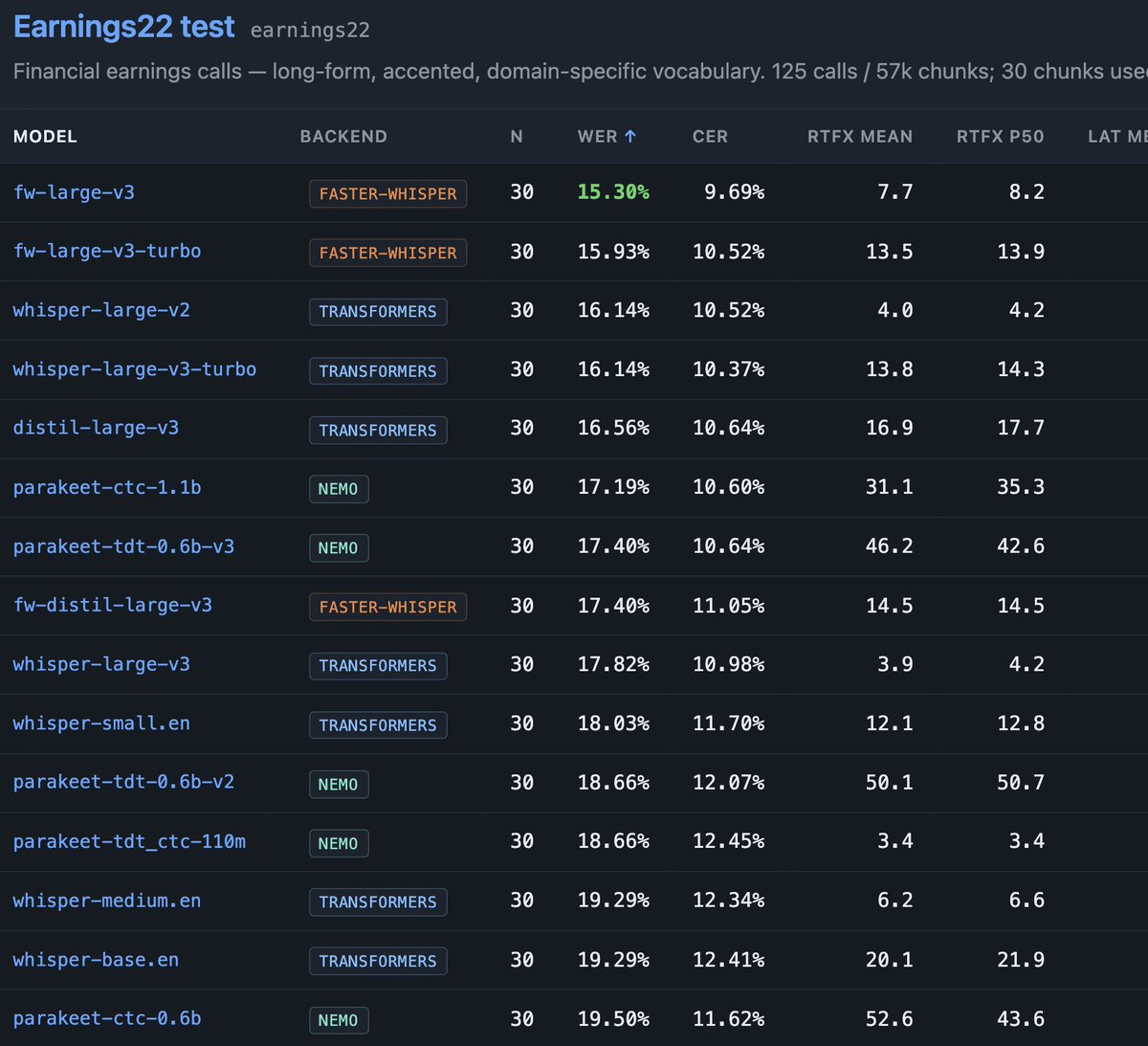
Task: Click NEMO badge in parakeet-ctc-0.6b row
Action: 339,1020
